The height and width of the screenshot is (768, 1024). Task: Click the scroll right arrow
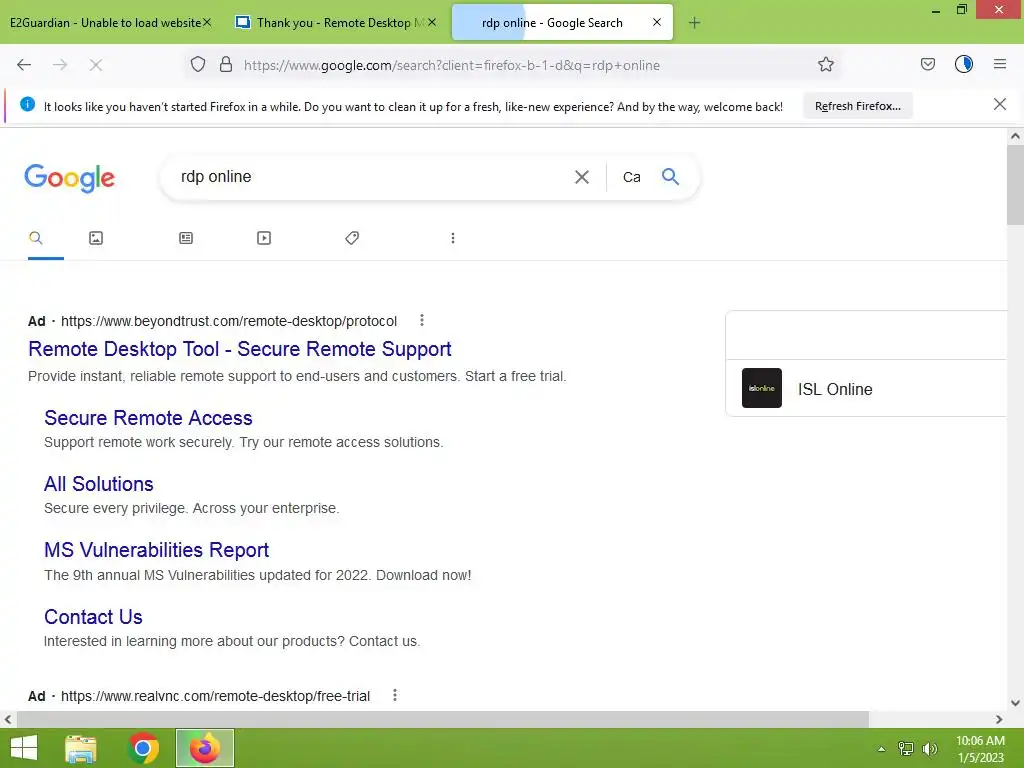click(x=999, y=719)
